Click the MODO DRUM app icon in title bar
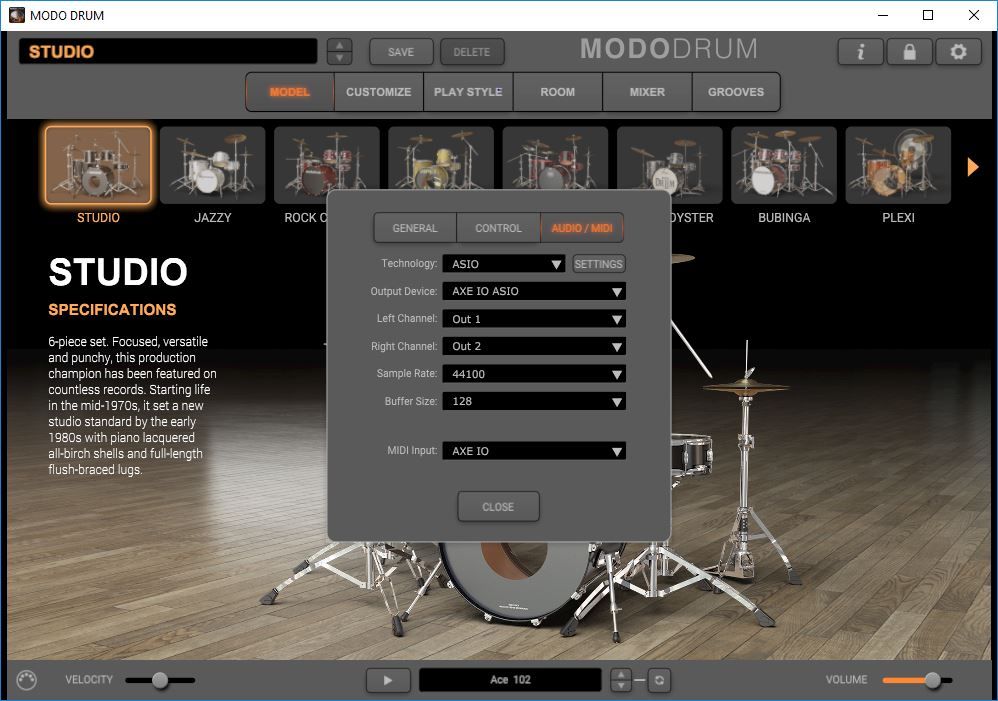The width and height of the screenshot is (998, 701). (x=17, y=15)
